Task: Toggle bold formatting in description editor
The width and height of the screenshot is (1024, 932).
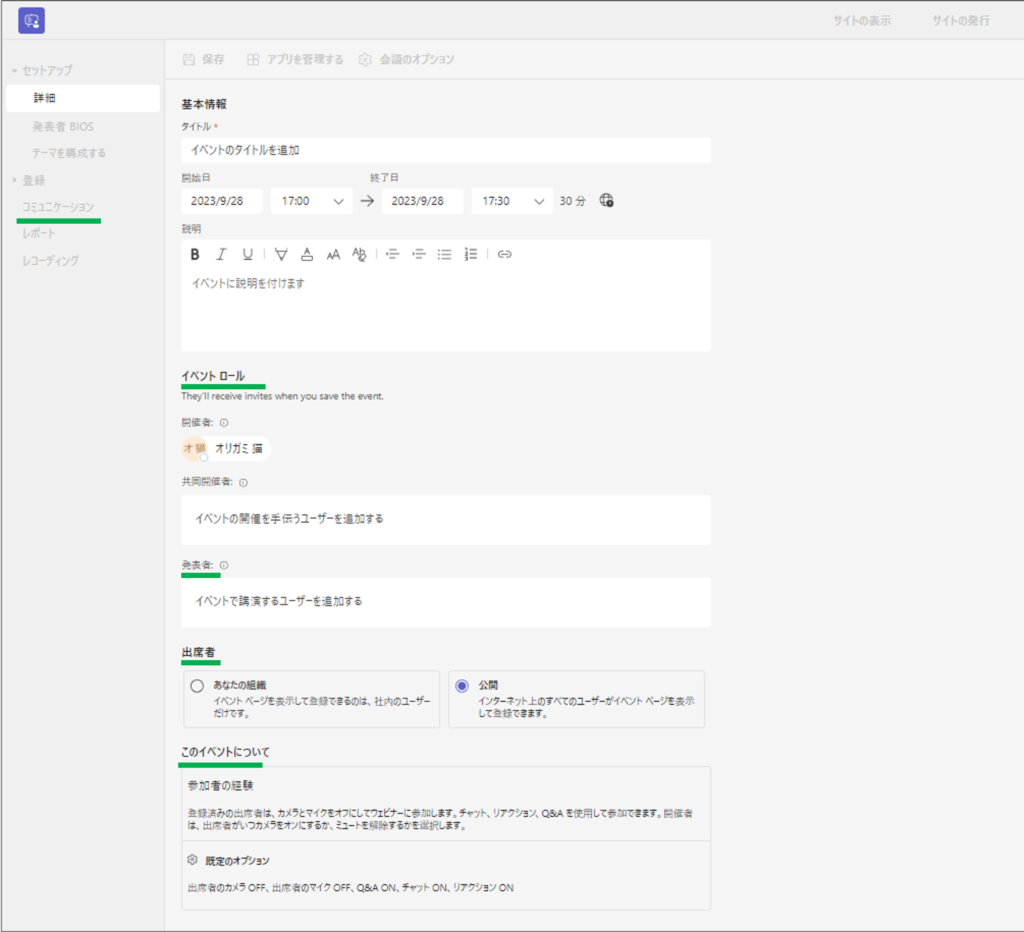Action: [196, 254]
